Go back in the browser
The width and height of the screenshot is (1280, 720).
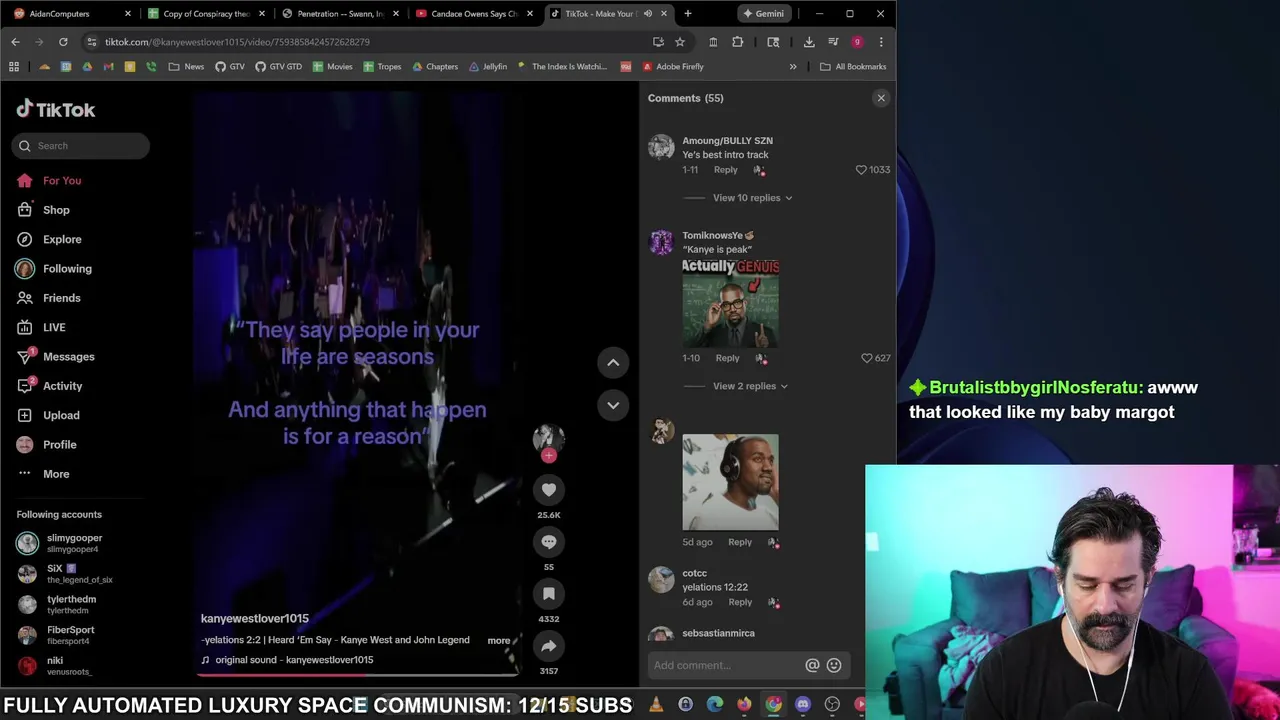[15, 42]
